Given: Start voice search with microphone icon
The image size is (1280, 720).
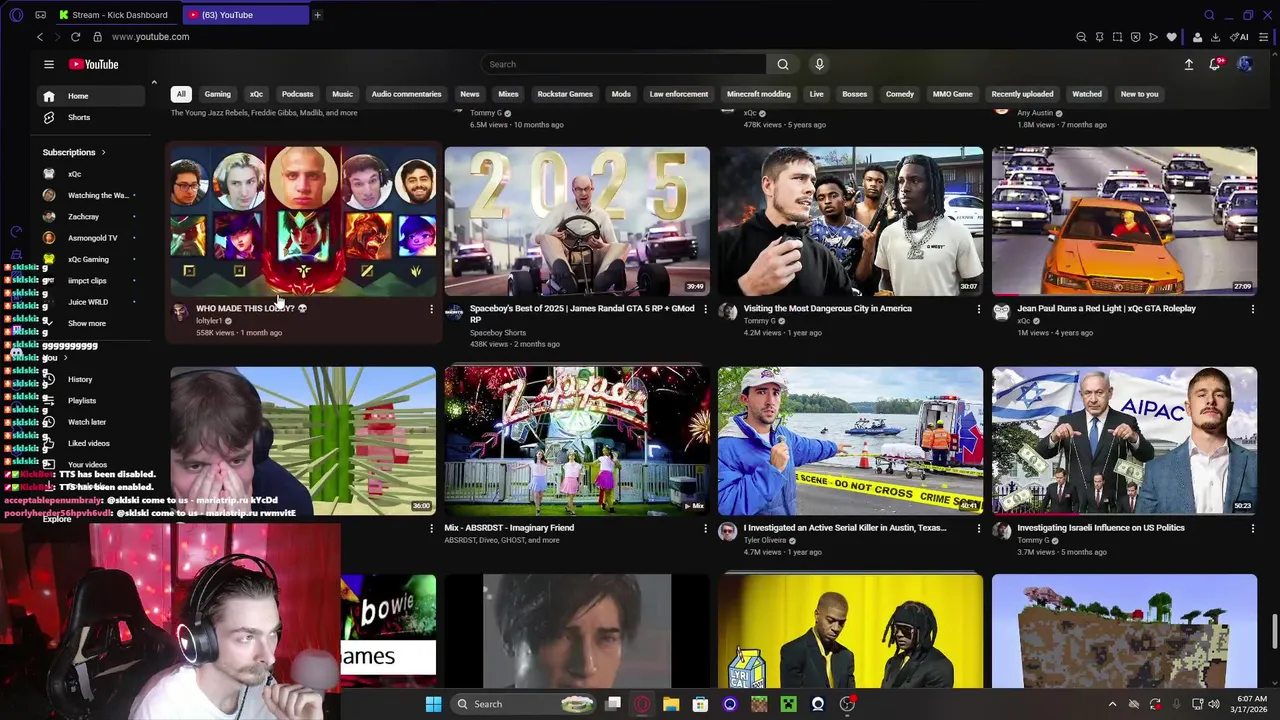Looking at the screenshot, I should tap(819, 64).
